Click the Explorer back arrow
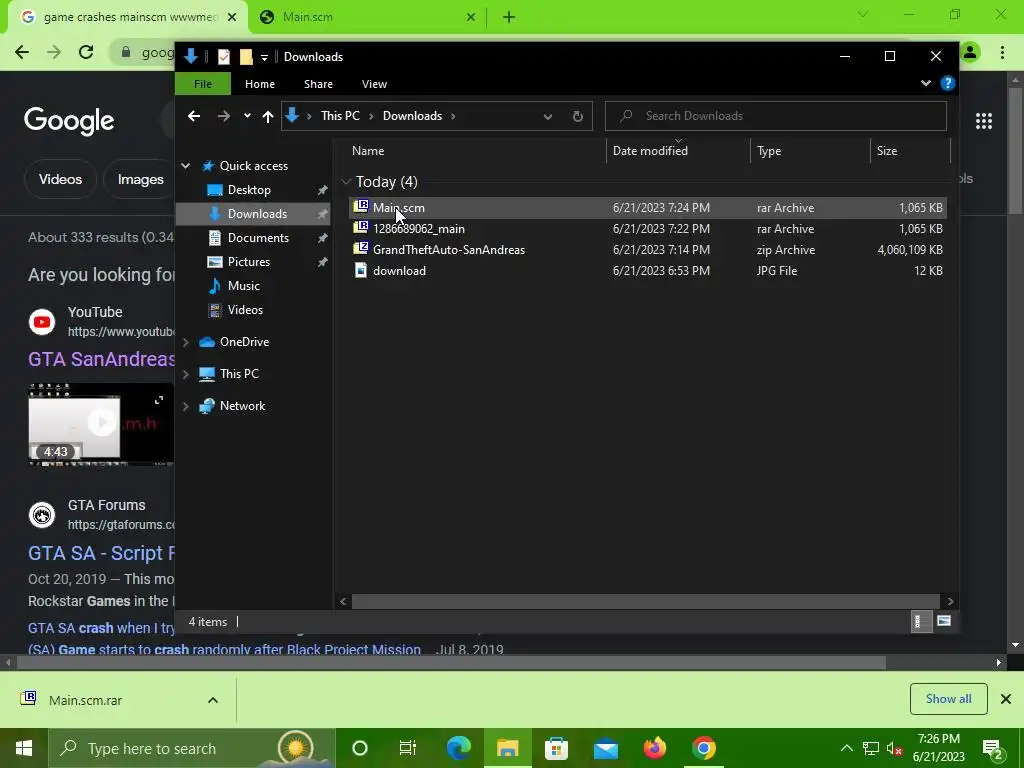Viewport: 1024px width, 768px height. [x=194, y=116]
